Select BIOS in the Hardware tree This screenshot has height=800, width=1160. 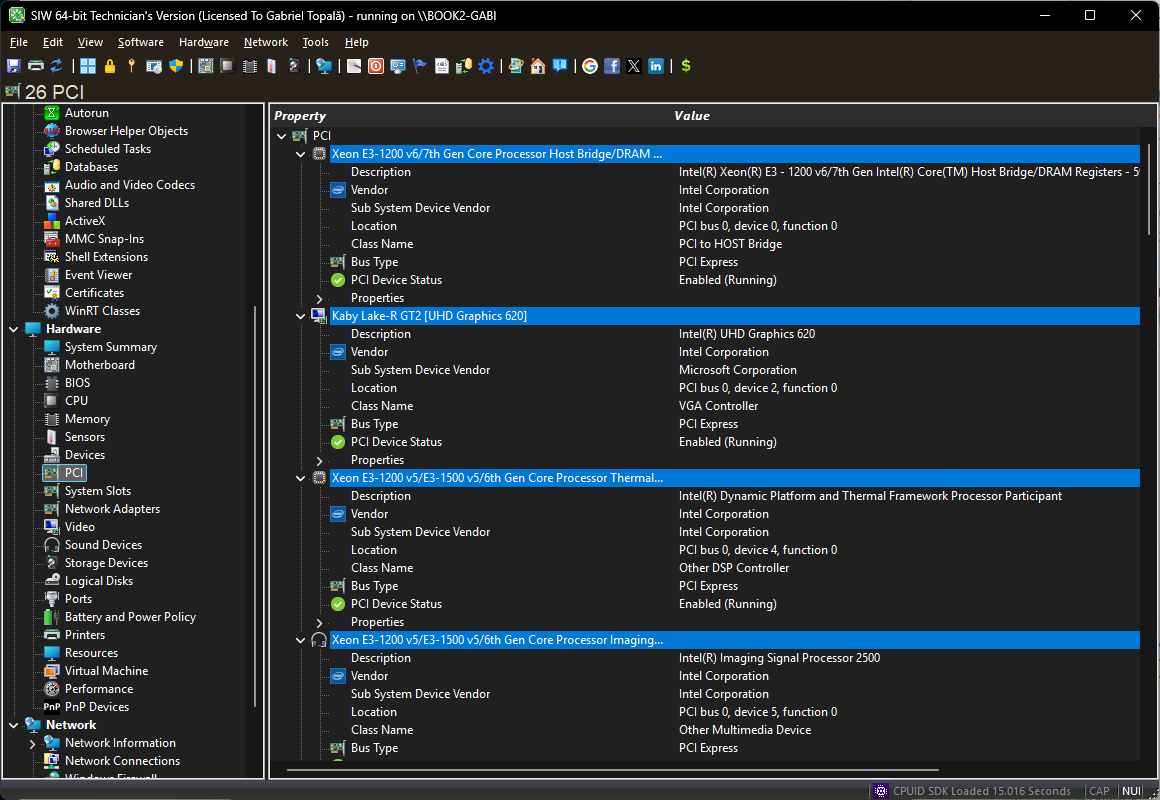coord(77,383)
